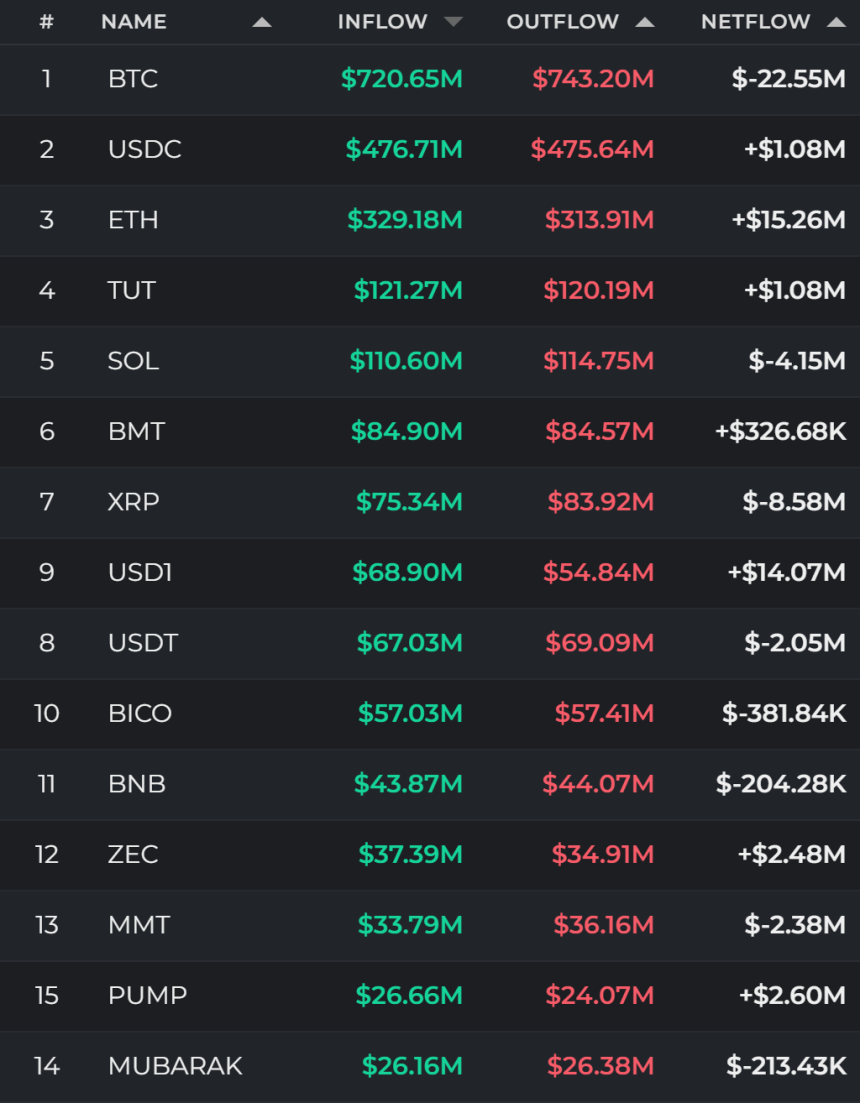Select the $36.16M outflow value
Viewport: 860px width, 1103px height.
pos(604,925)
